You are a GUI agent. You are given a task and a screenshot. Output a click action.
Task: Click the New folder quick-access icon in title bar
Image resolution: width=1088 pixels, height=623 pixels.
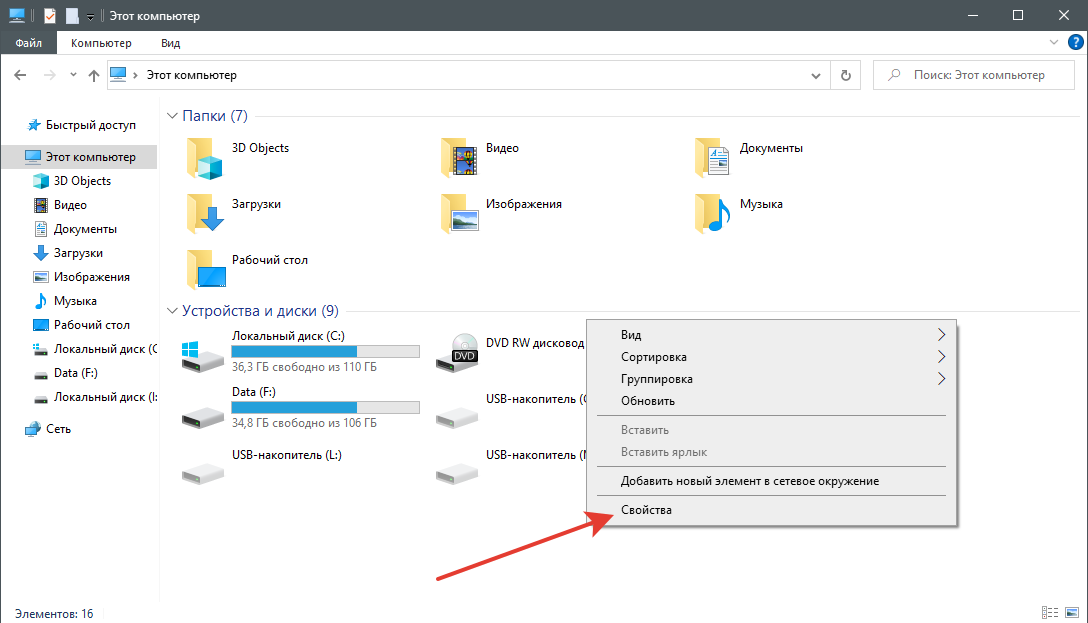pos(72,15)
